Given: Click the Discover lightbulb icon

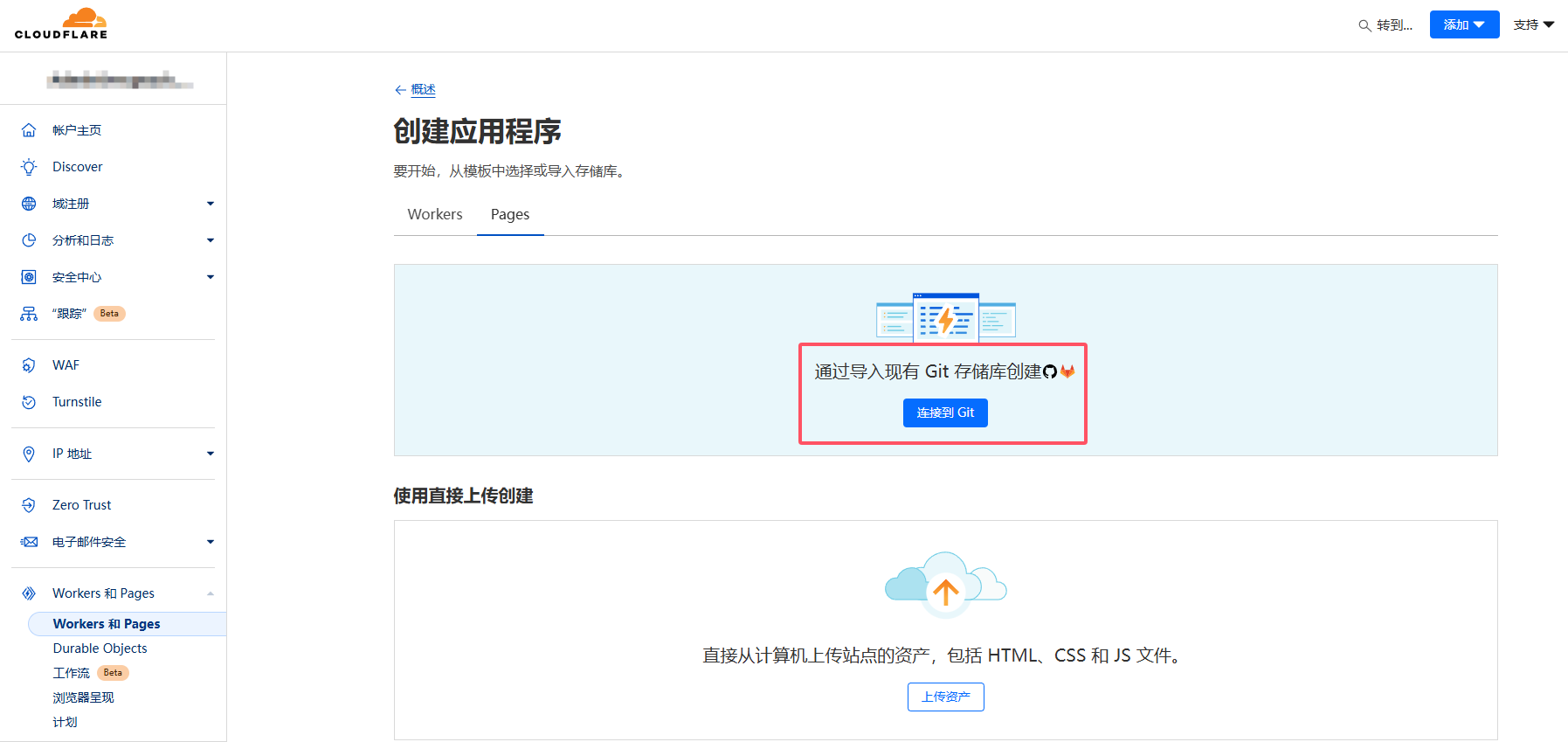Looking at the screenshot, I should point(29,167).
